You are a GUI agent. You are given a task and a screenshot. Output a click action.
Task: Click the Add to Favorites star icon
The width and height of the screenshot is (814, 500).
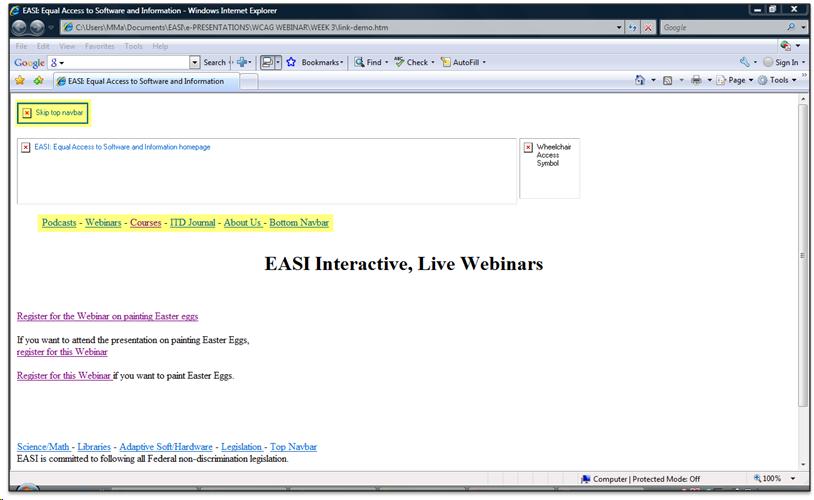[38, 80]
